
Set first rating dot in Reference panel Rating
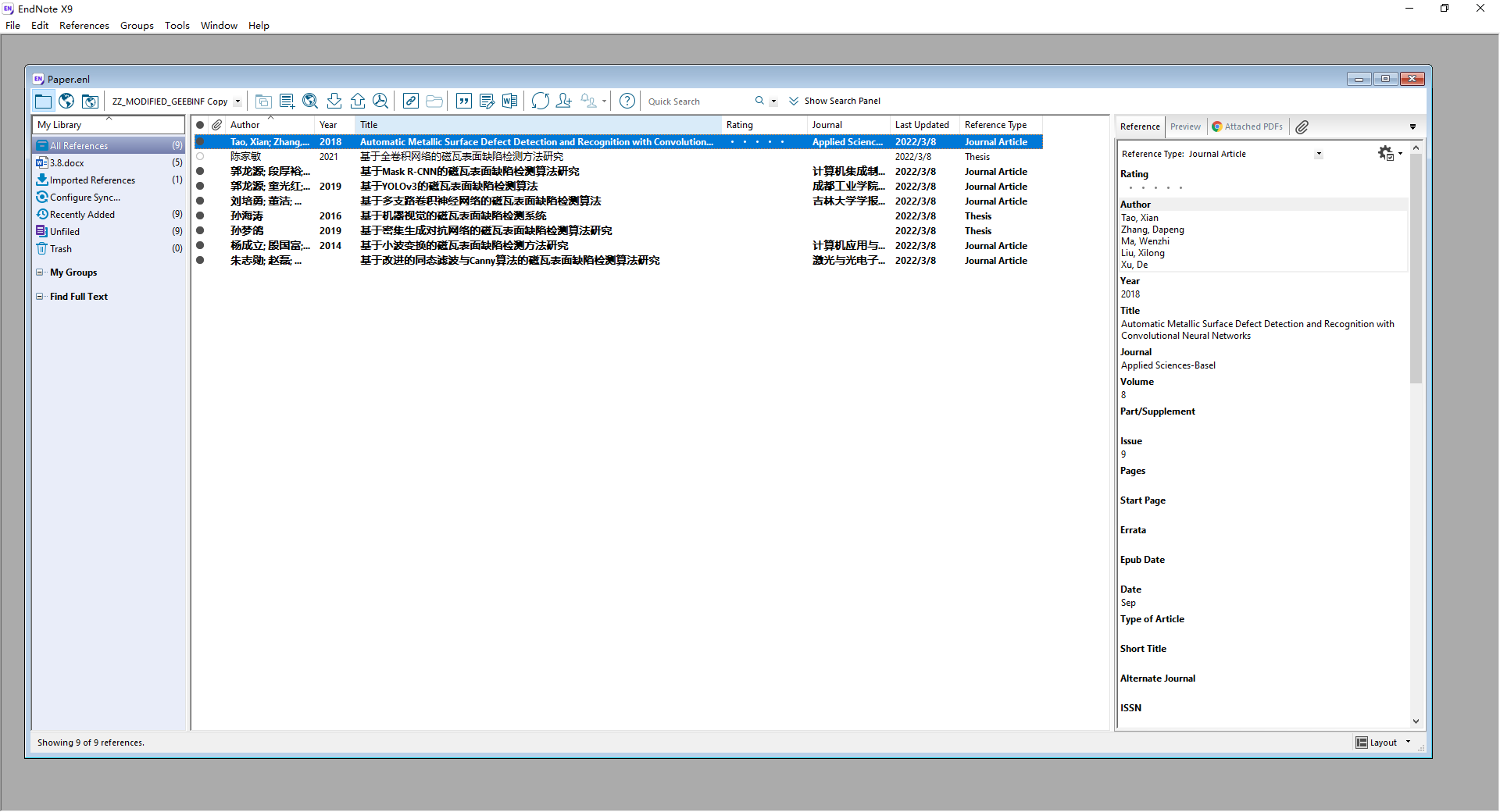pyautogui.click(x=1130, y=187)
